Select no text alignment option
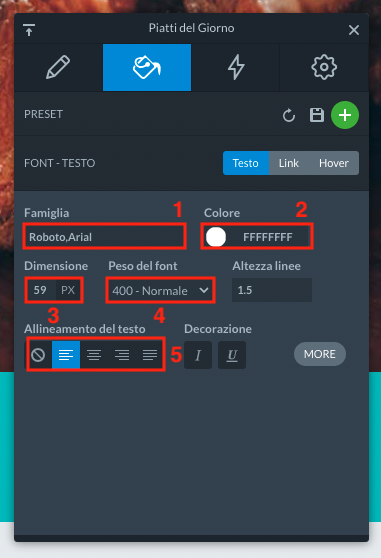The height and width of the screenshot is (558, 381). [x=38, y=355]
